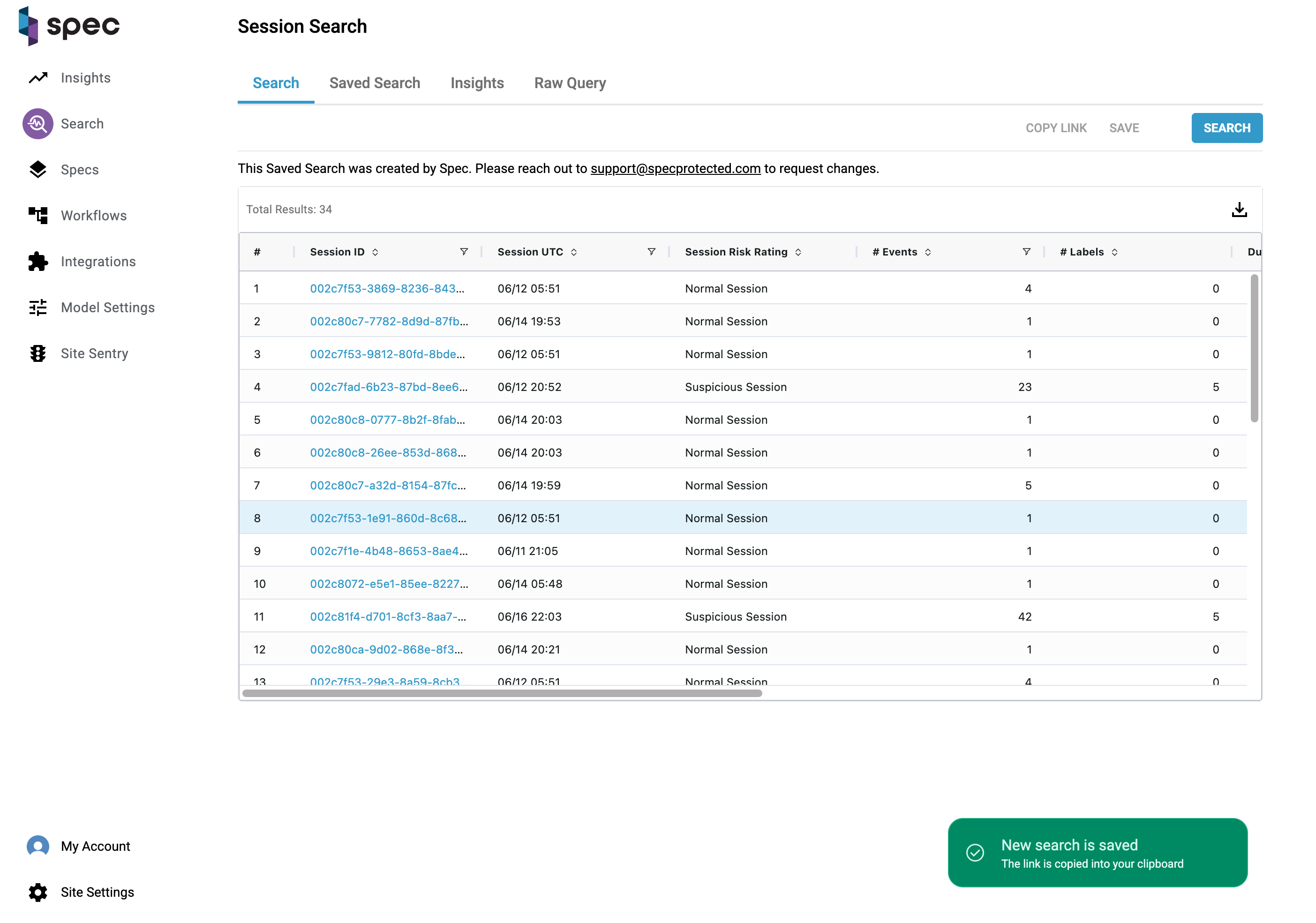Open the Model Settings sliders icon
Screen dimensions: 1316x923
[38, 308]
